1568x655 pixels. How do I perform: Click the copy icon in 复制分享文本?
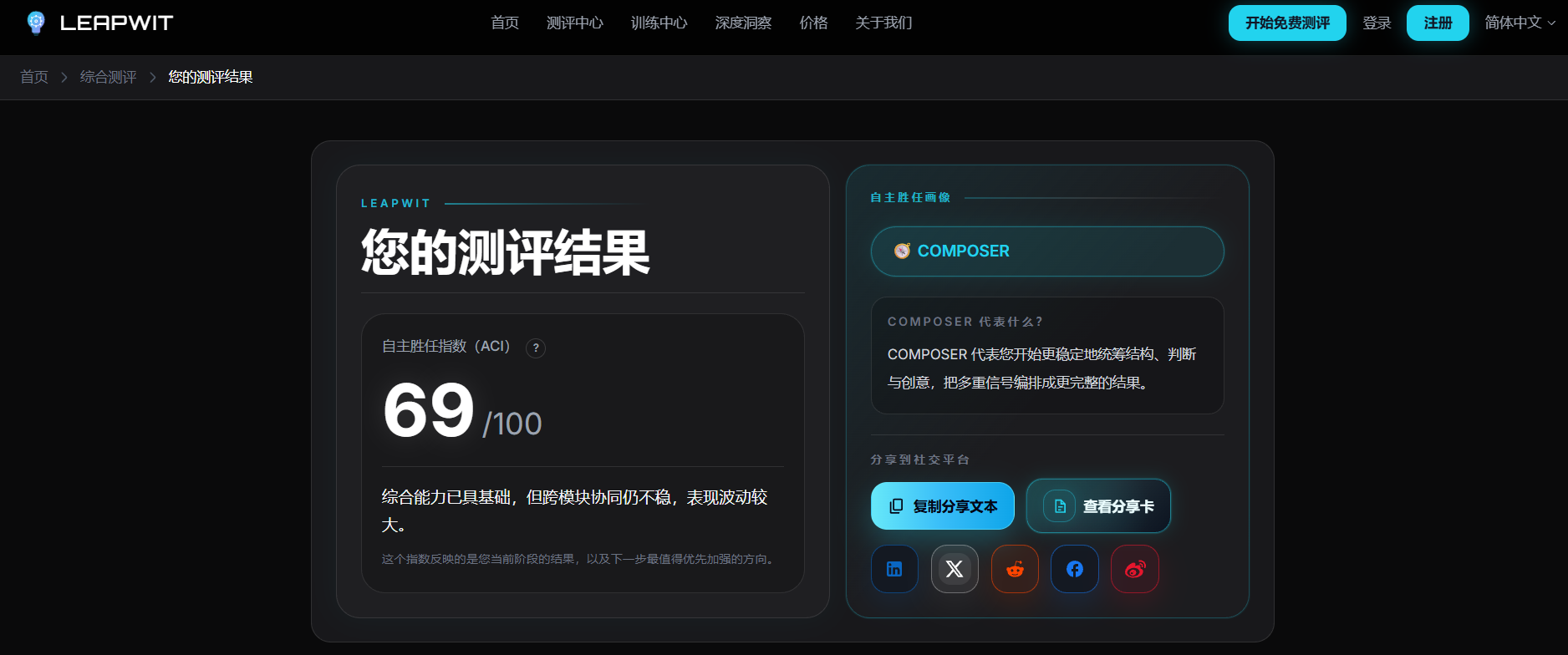(x=896, y=506)
